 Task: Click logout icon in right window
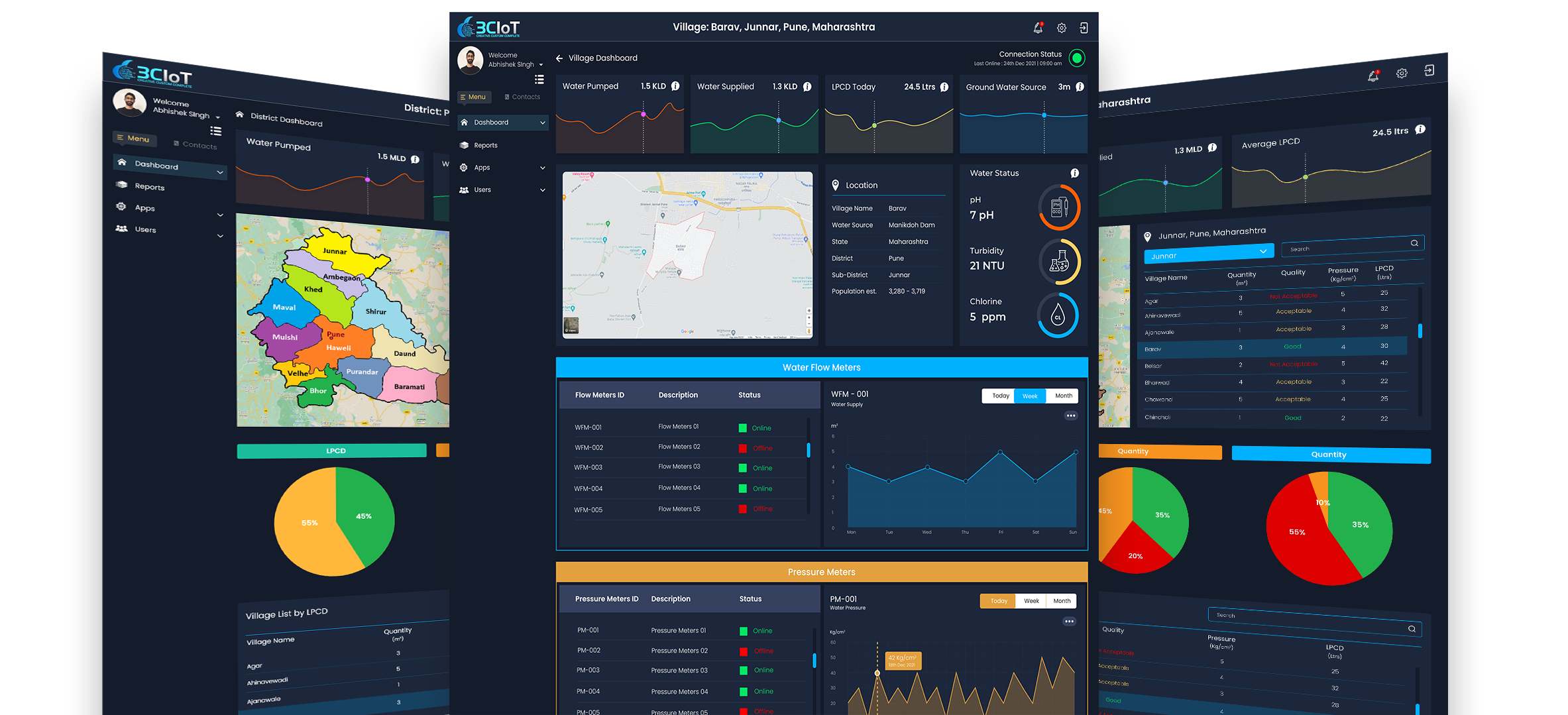point(1429,70)
